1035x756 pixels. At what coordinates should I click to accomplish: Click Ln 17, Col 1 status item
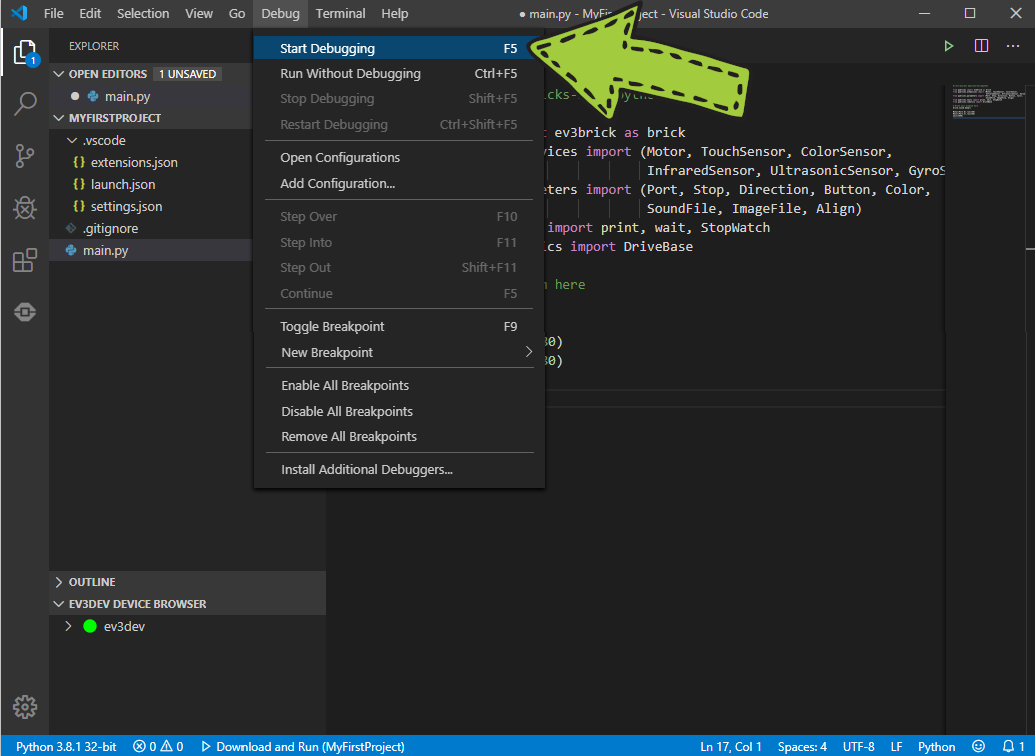pos(731,746)
